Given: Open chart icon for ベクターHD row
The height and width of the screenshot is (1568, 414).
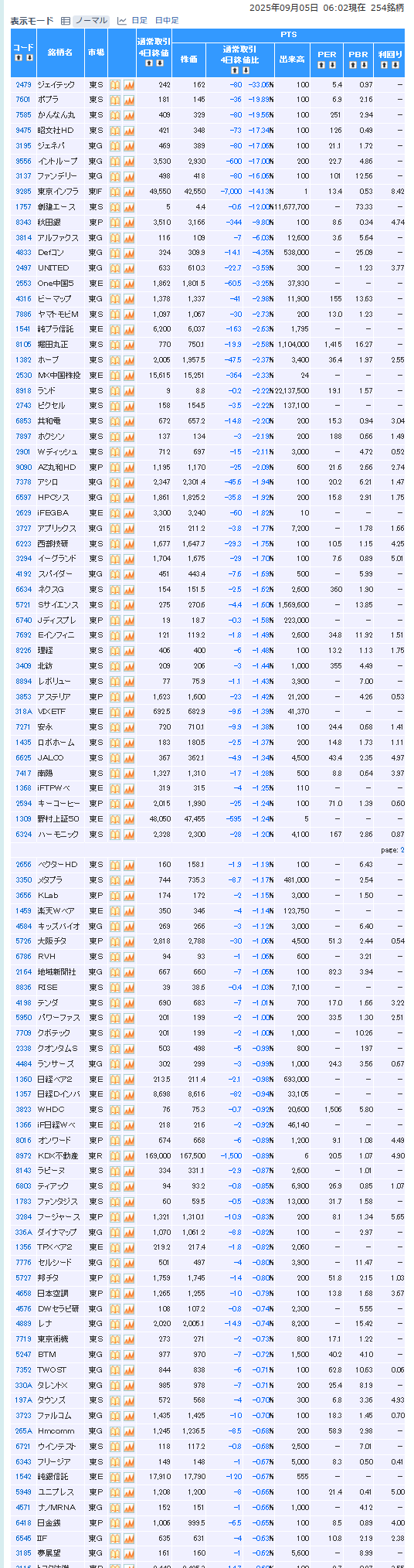Looking at the screenshot, I should 128,865.
